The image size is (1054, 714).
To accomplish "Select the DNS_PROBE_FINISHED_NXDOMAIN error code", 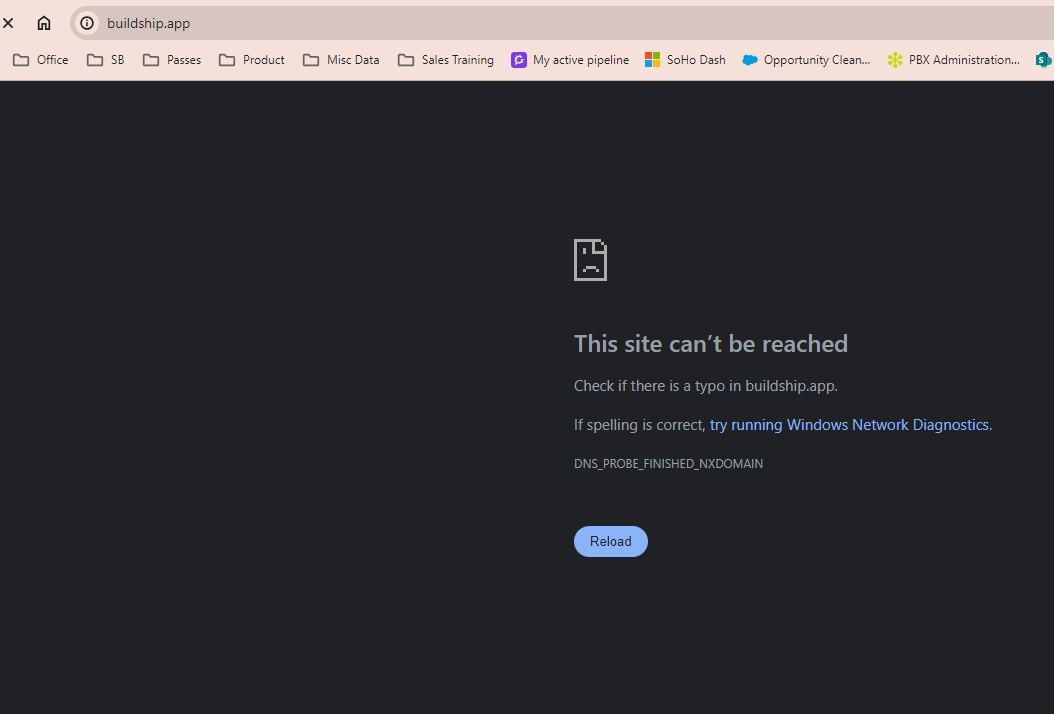I will [668, 464].
